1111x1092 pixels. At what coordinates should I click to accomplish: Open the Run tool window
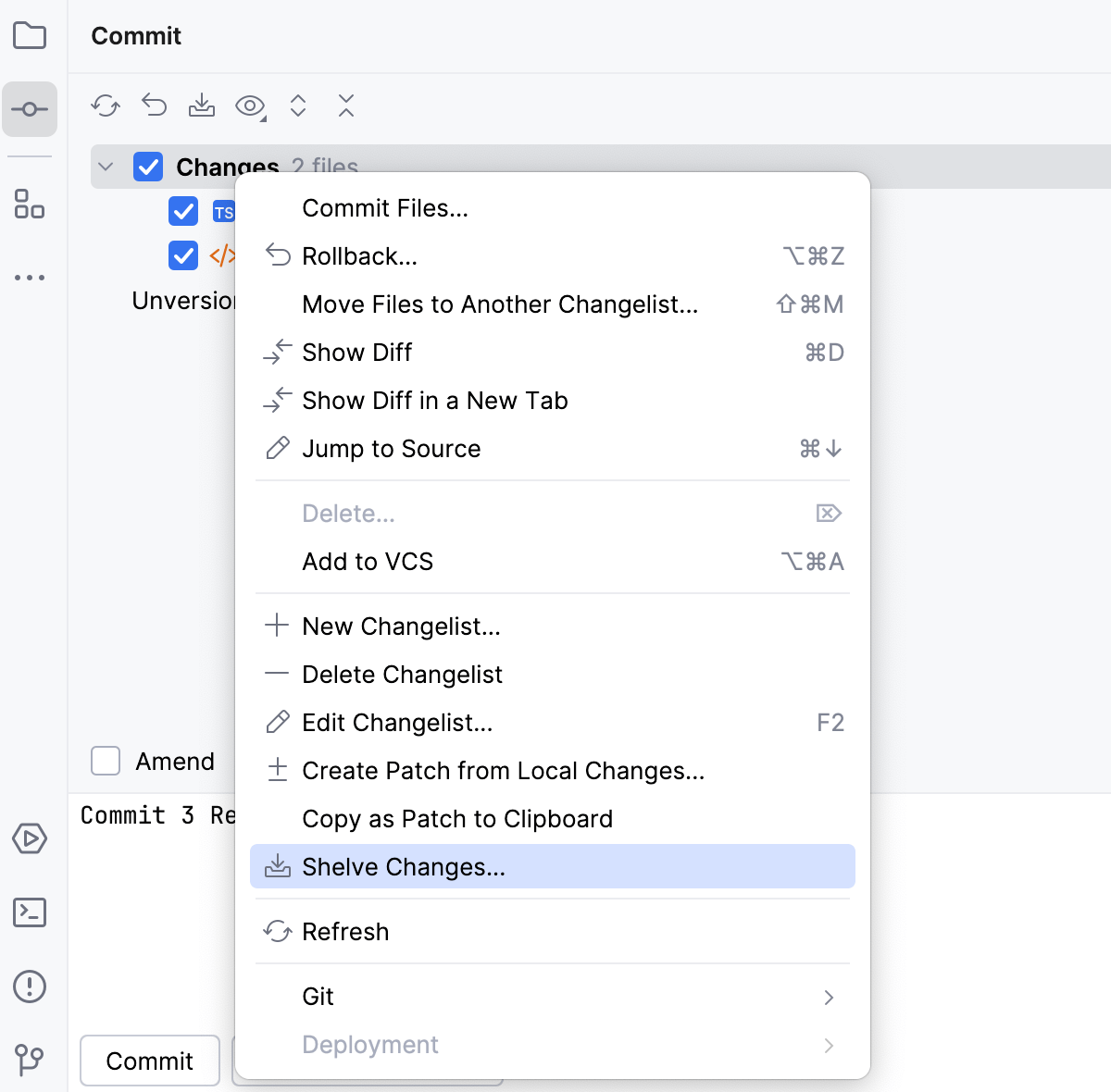coord(30,838)
